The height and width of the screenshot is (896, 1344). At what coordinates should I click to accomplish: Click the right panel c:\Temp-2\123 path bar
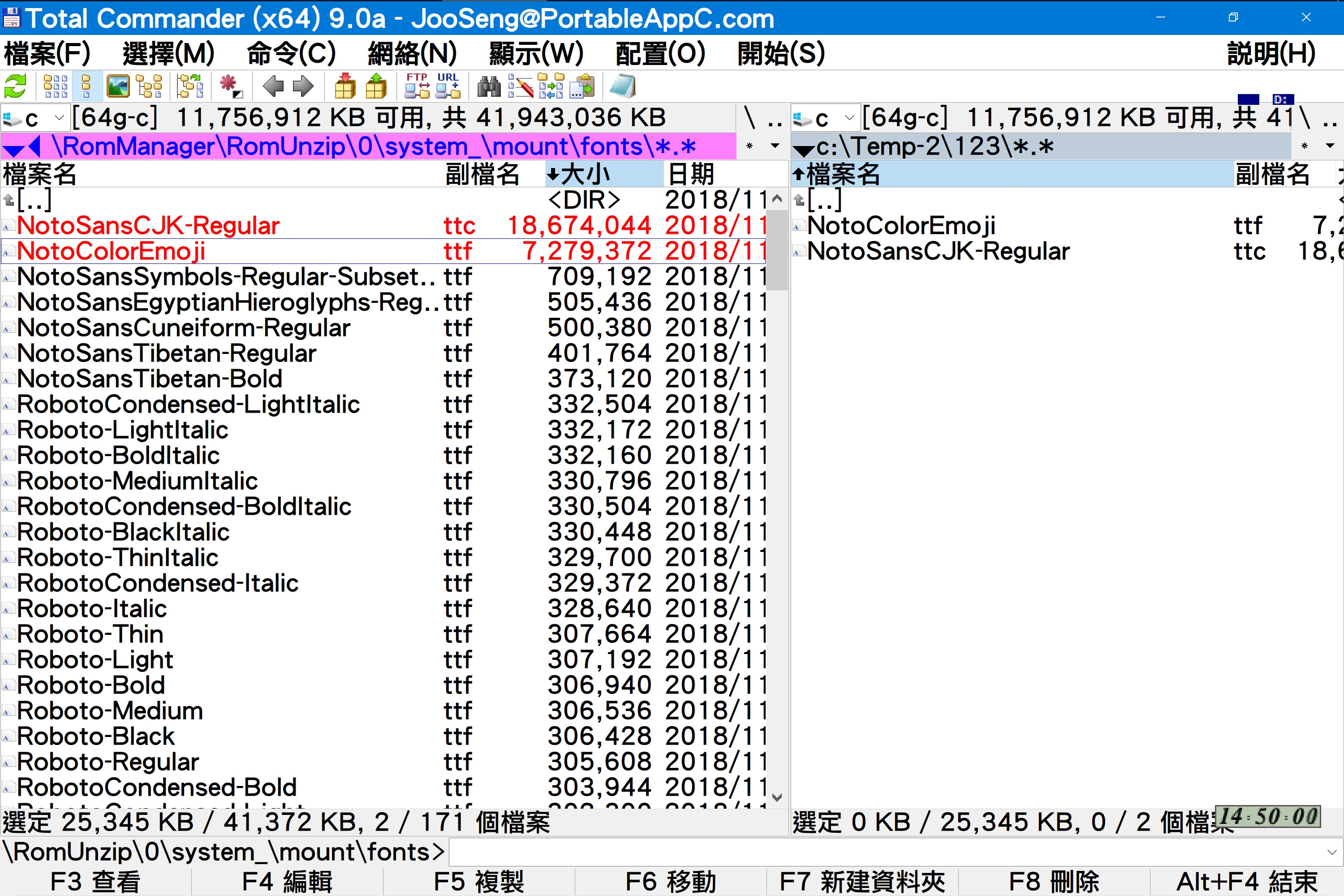[x=1041, y=147]
